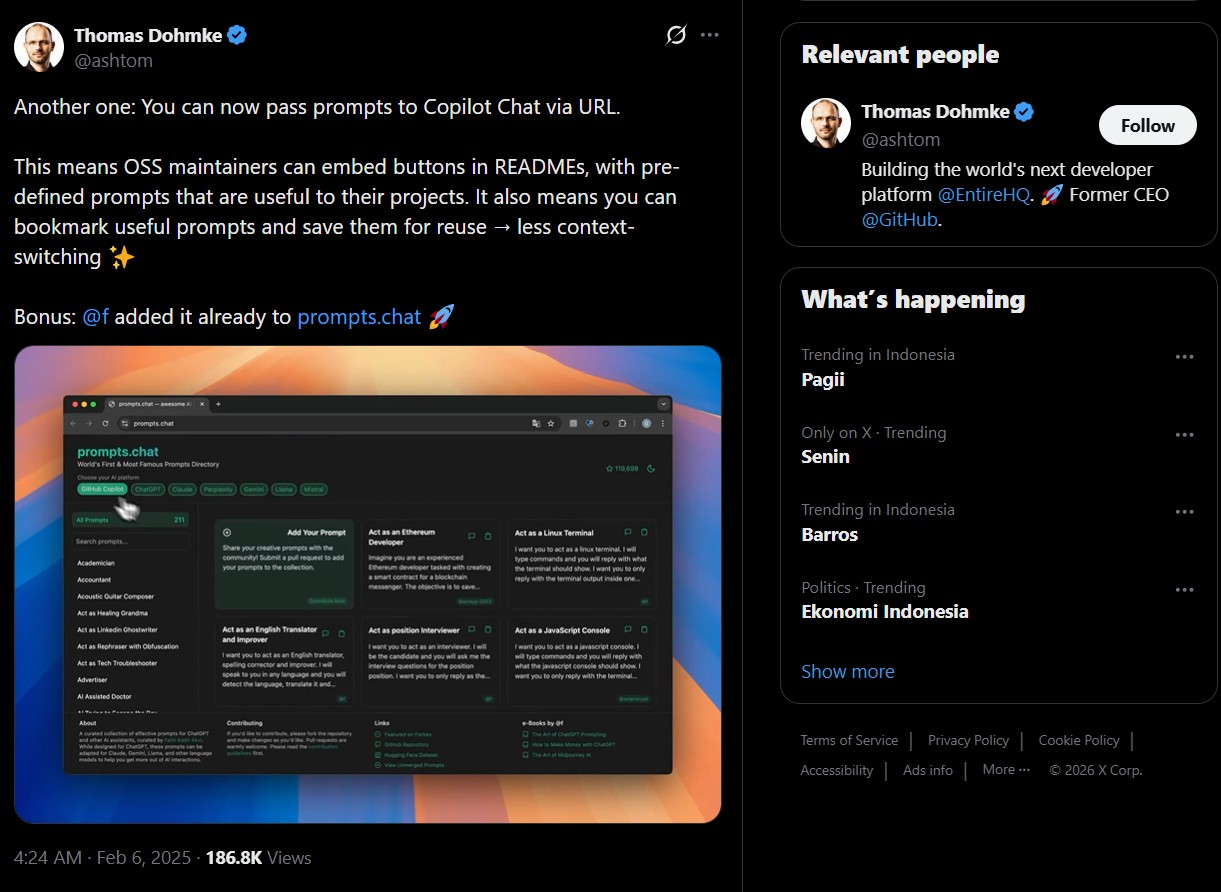Expand the footer More dropdown

[x=1006, y=769]
